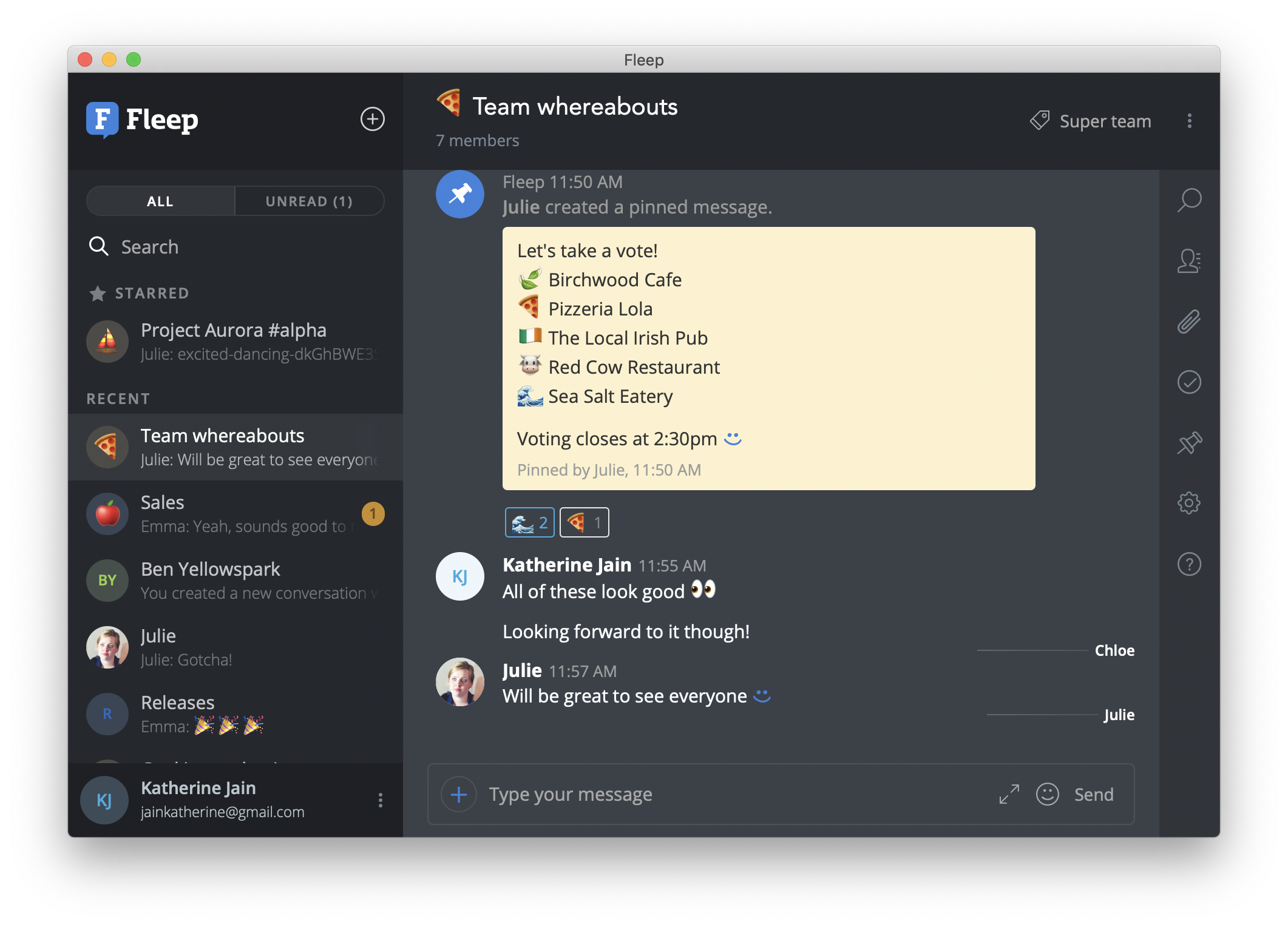Click the RECENT section header
The image size is (1288, 927).
[x=118, y=399]
